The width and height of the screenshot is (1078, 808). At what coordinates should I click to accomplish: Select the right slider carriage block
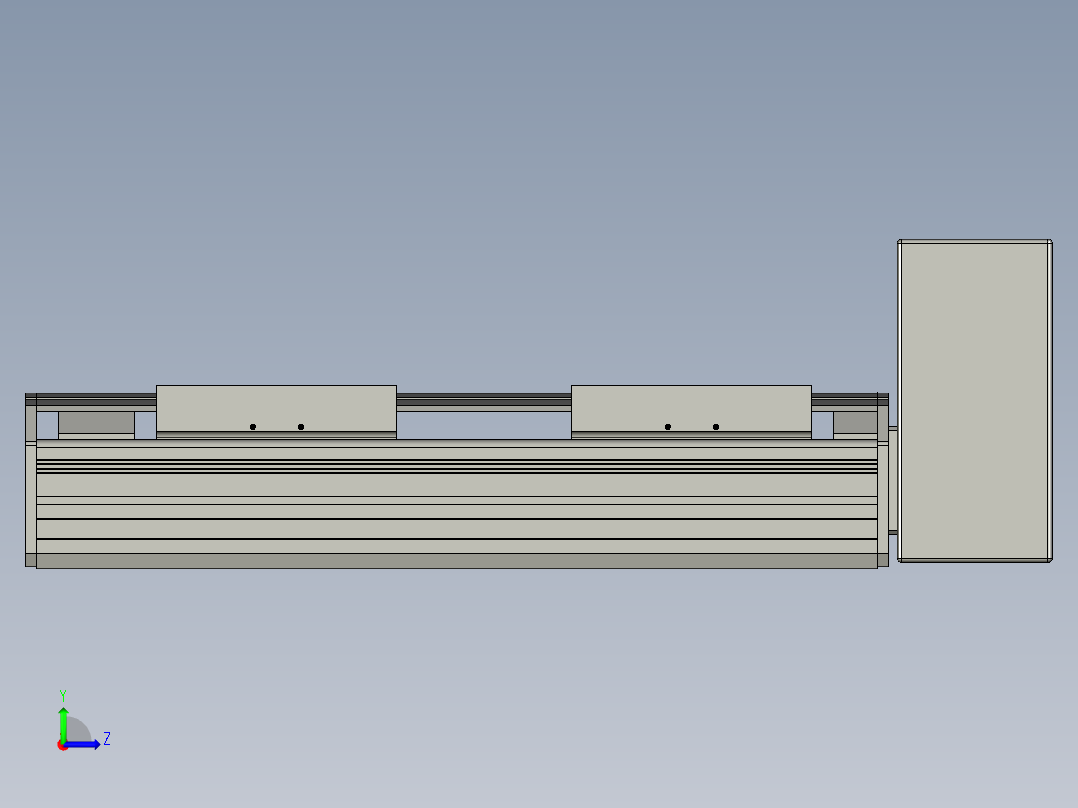pyautogui.click(x=691, y=411)
